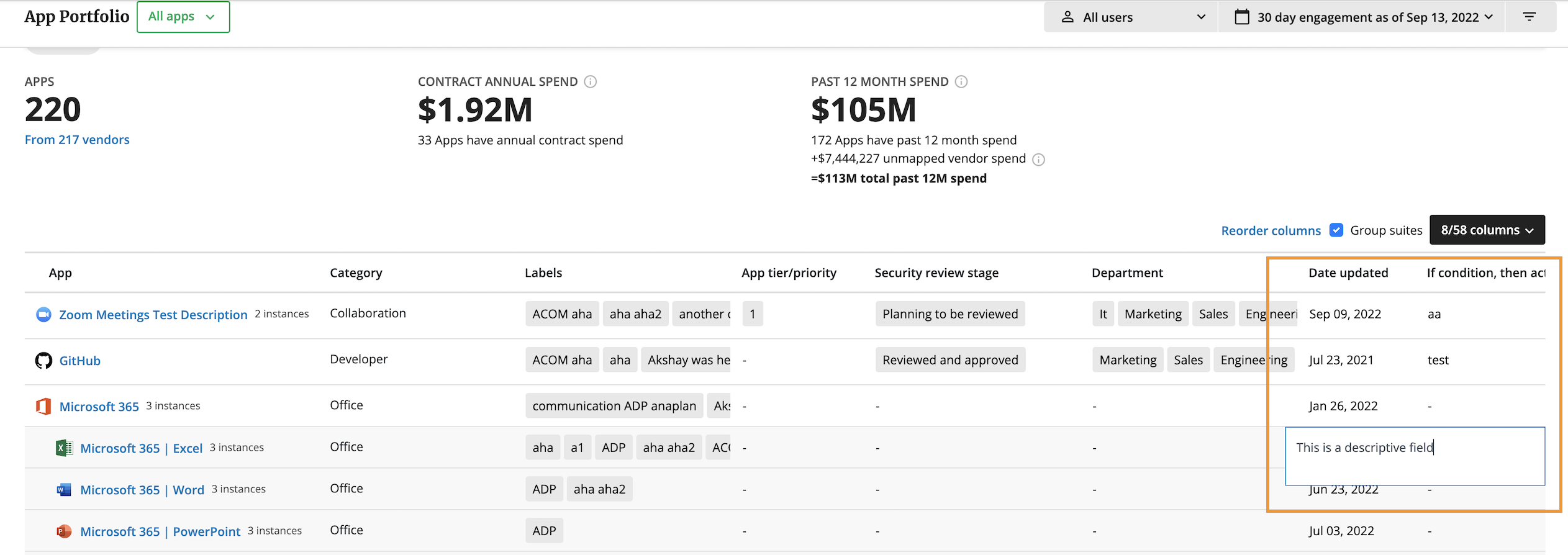Click the Akshay was he label in GitHub row
This screenshot has width=1568, height=555.
point(686,360)
